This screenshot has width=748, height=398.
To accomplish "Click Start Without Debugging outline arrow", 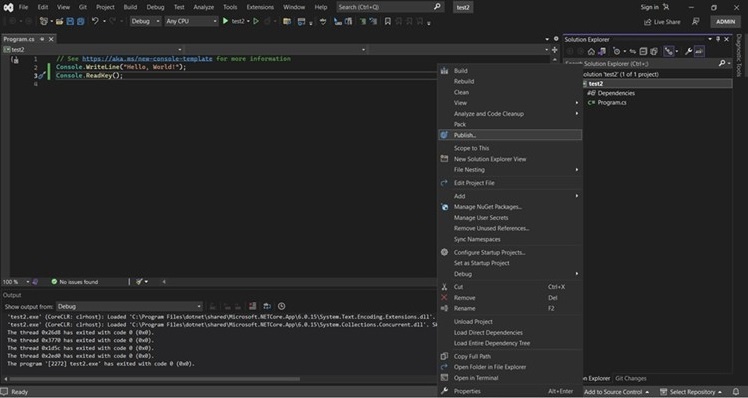I will click(256, 21).
